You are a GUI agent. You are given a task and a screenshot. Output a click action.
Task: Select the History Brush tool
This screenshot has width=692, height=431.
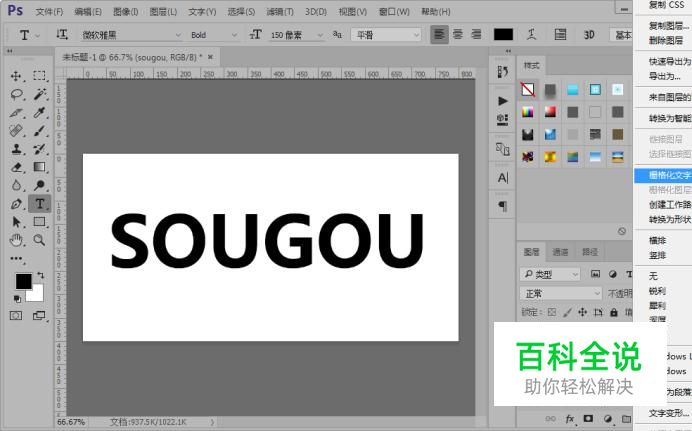[39, 149]
